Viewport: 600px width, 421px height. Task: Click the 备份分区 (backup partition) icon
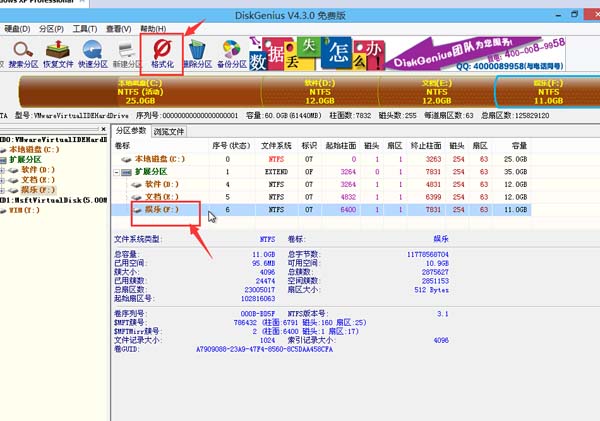pos(232,54)
